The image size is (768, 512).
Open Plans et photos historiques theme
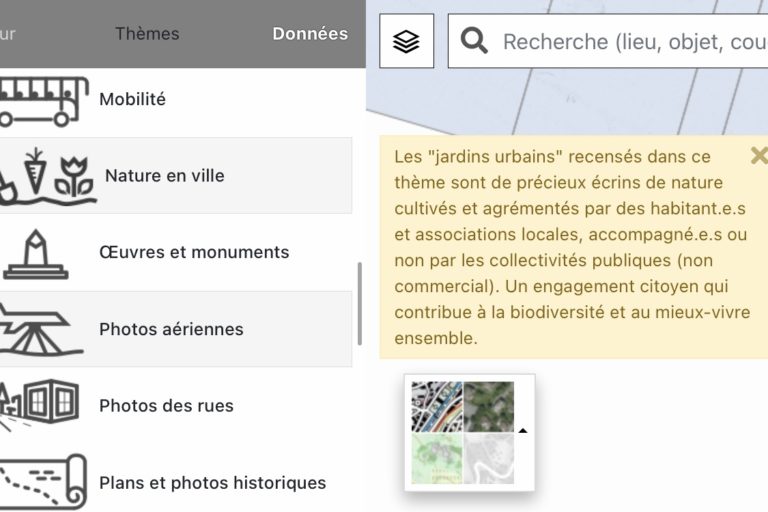click(213, 483)
